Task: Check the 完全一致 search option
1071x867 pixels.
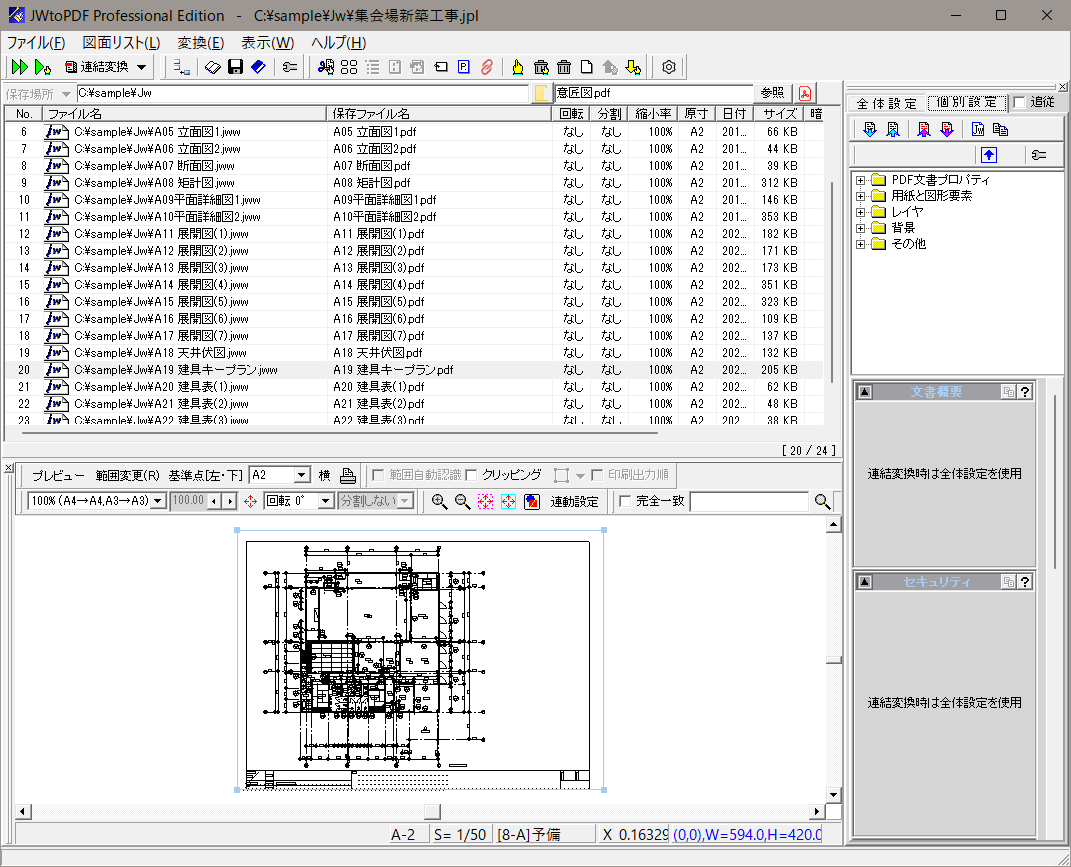Action: tap(626, 501)
